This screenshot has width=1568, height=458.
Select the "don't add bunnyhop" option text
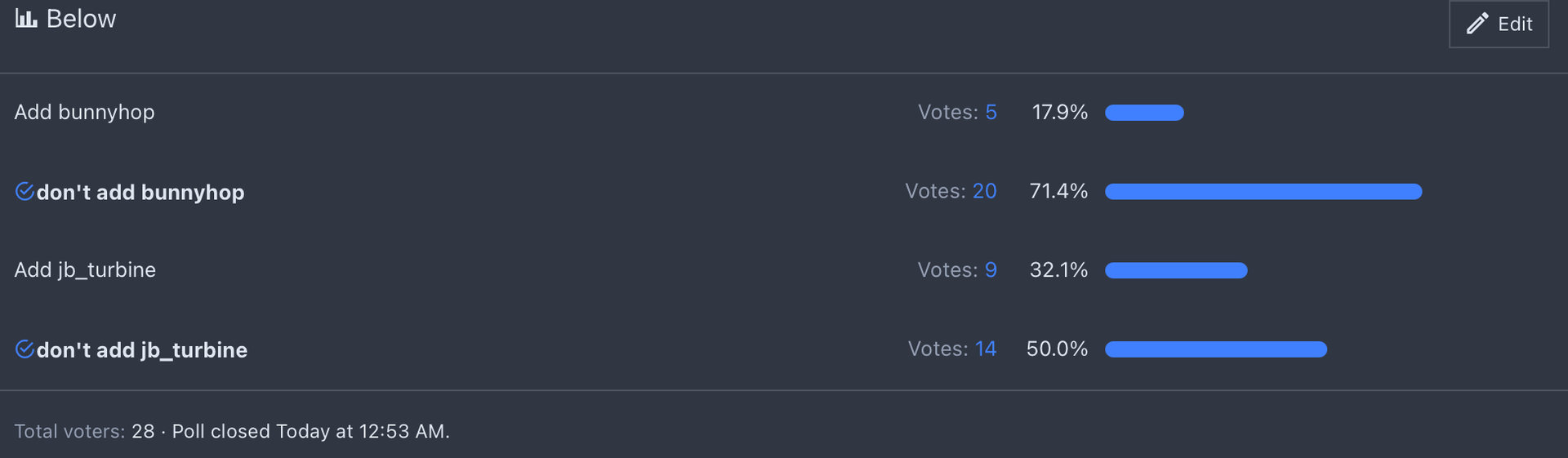[140, 192]
